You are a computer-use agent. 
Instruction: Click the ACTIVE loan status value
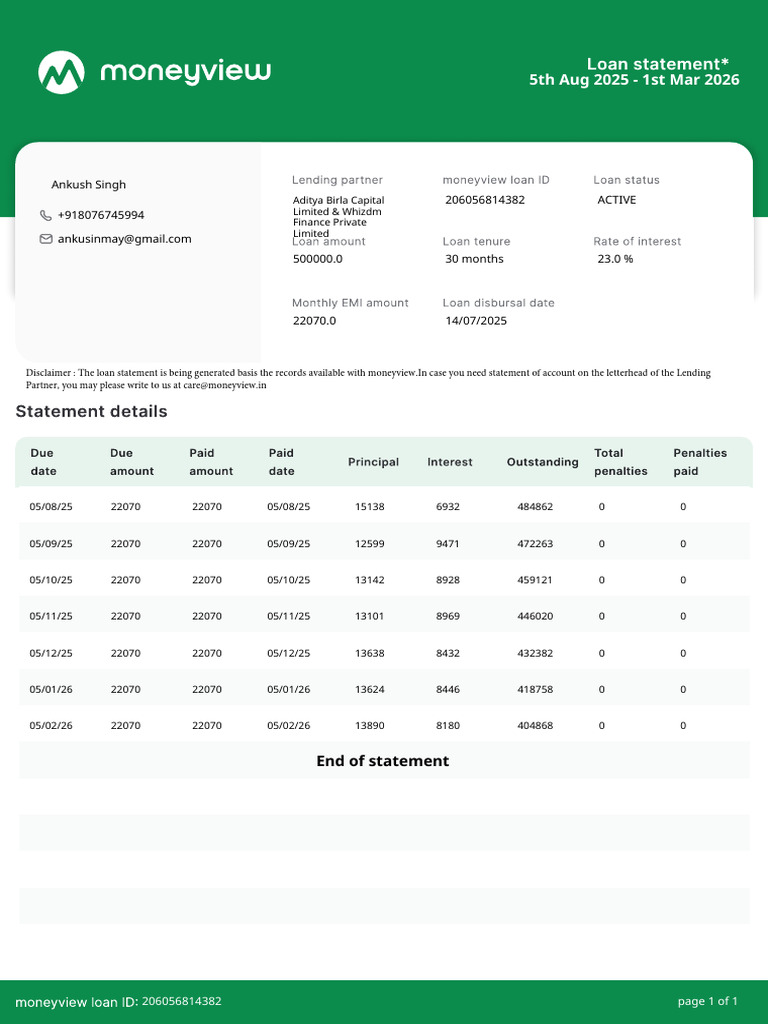coord(616,200)
